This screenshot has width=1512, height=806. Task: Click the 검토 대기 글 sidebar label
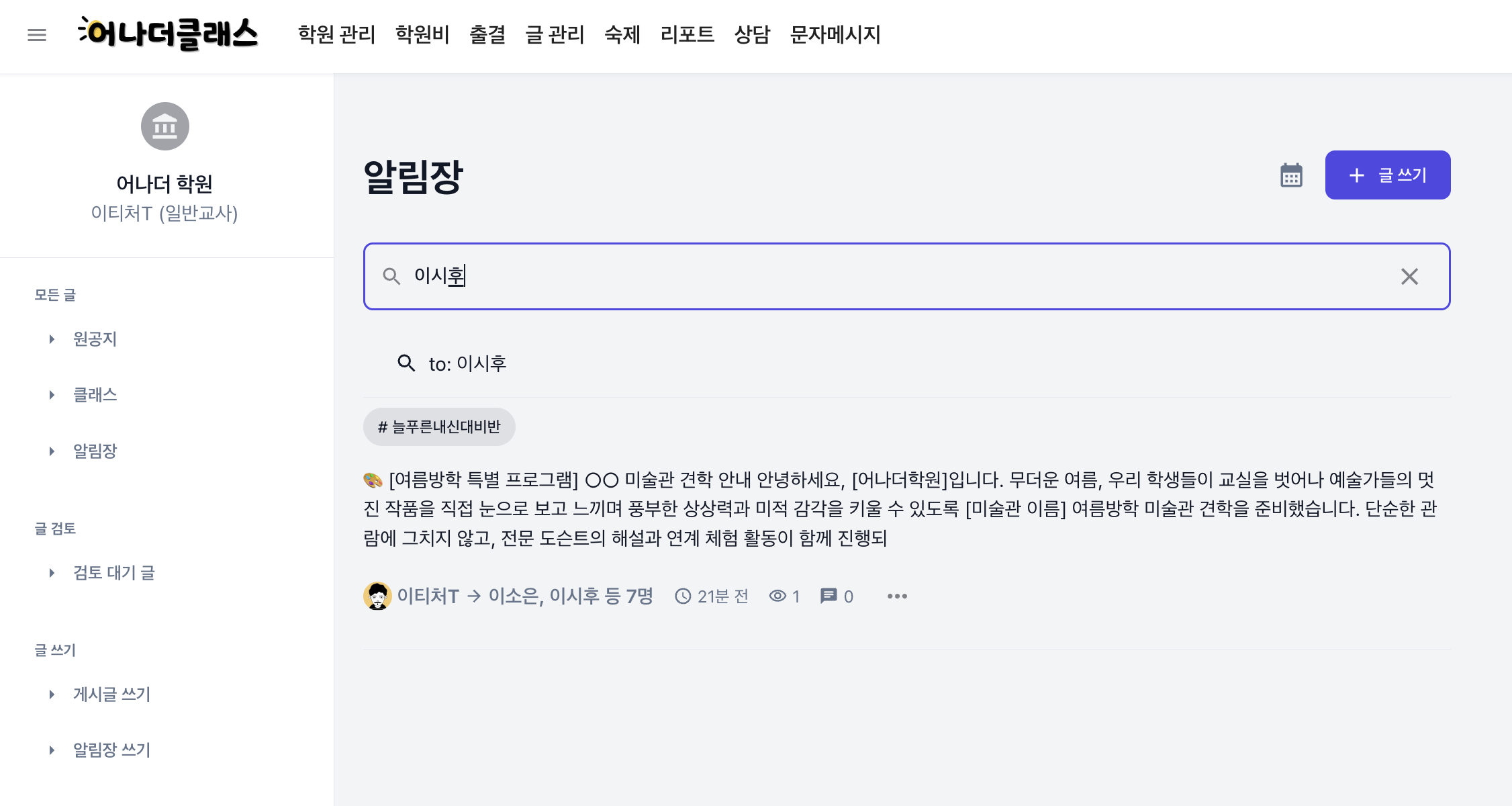click(114, 573)
